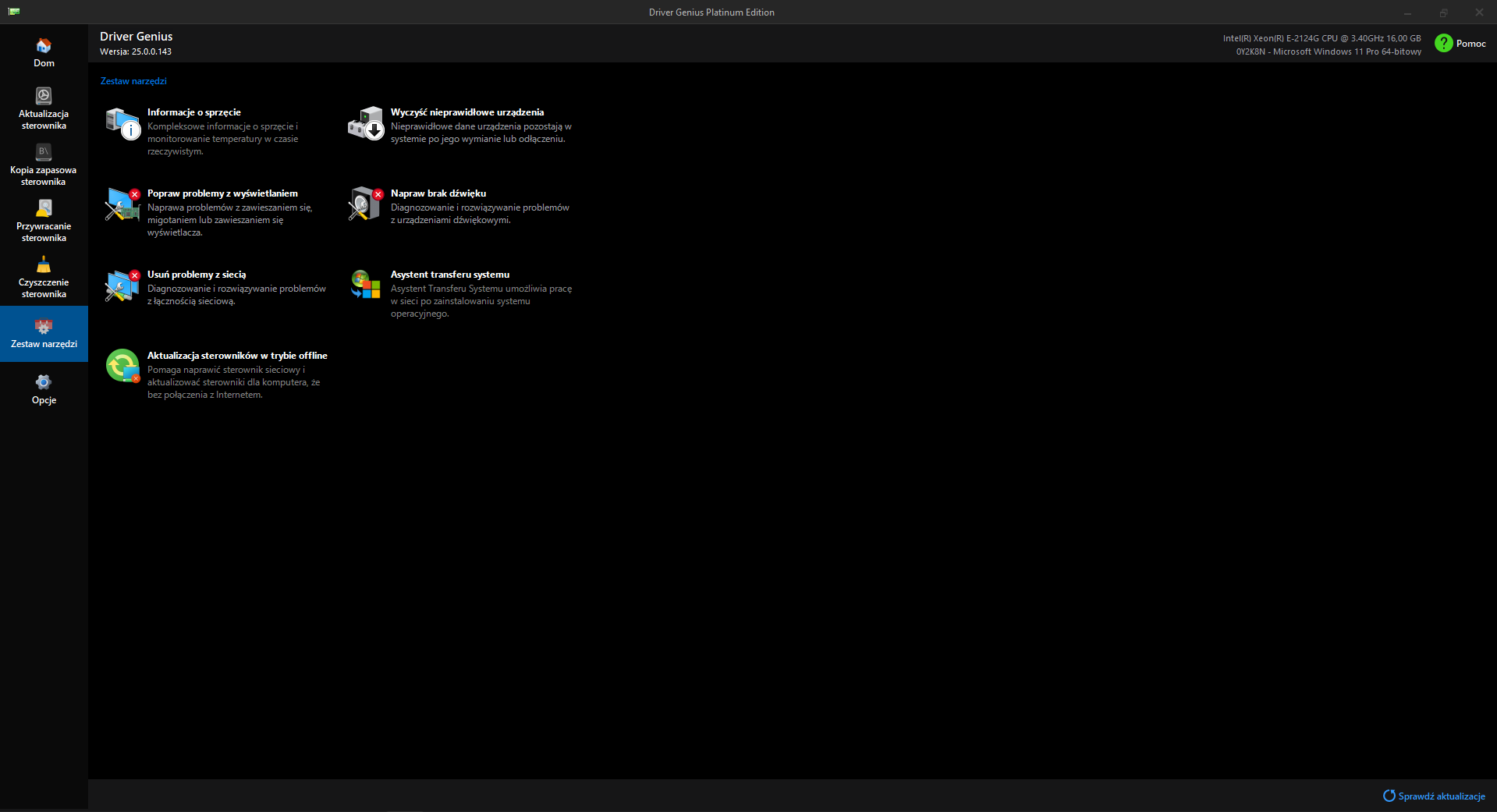Click the Wyczyść nieprawidłowe urządzenia icon
Screen dimensions: 1497x812
366,123
